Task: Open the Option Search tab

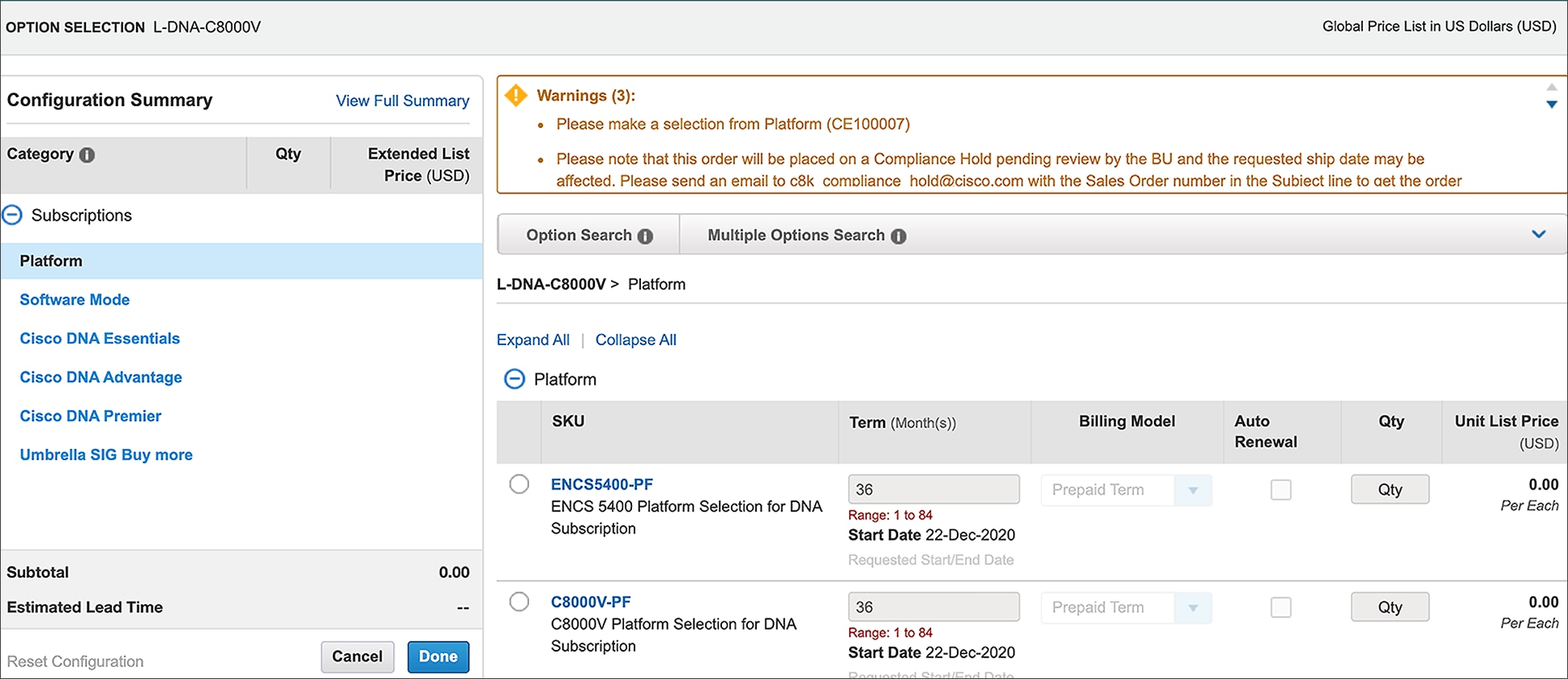Action: tap(588, 235)
